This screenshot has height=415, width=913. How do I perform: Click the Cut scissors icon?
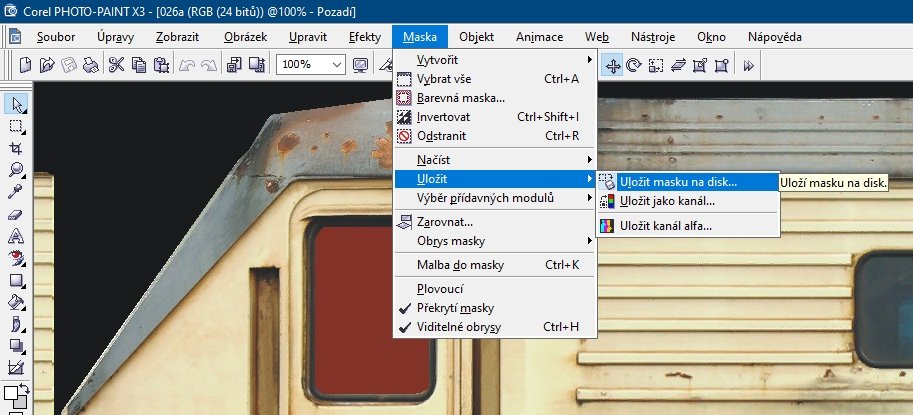coord(116,65)
